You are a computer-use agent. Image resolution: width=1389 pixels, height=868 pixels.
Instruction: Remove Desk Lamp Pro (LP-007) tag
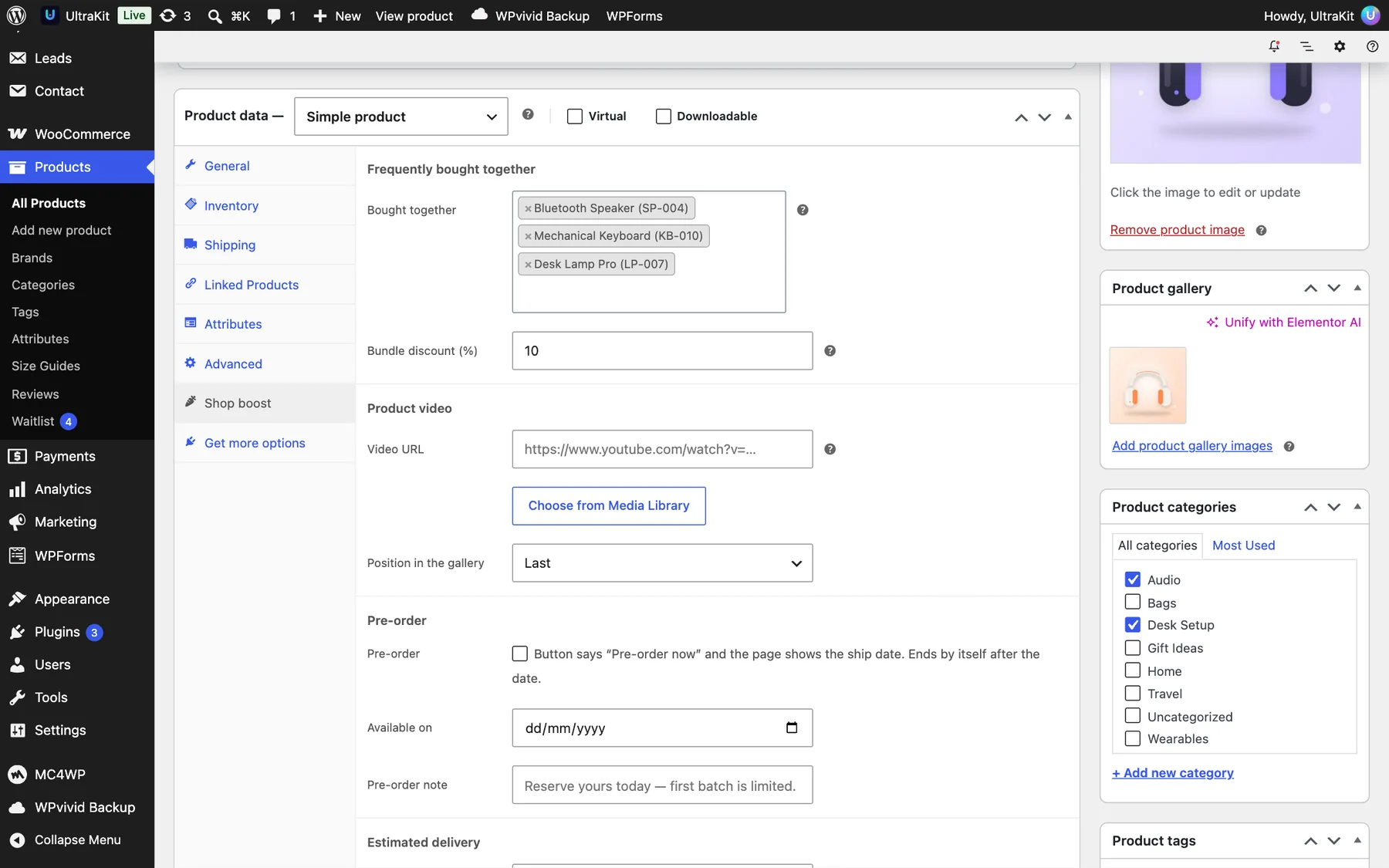click(x=528, y=264)
